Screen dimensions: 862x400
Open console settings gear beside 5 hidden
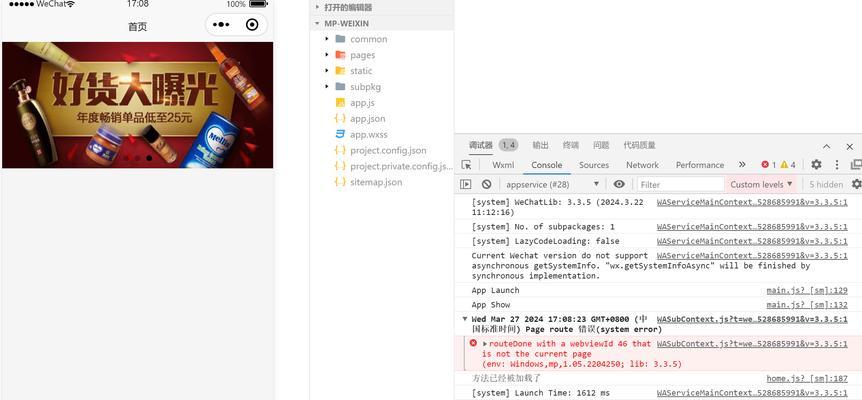pos(856,185)
